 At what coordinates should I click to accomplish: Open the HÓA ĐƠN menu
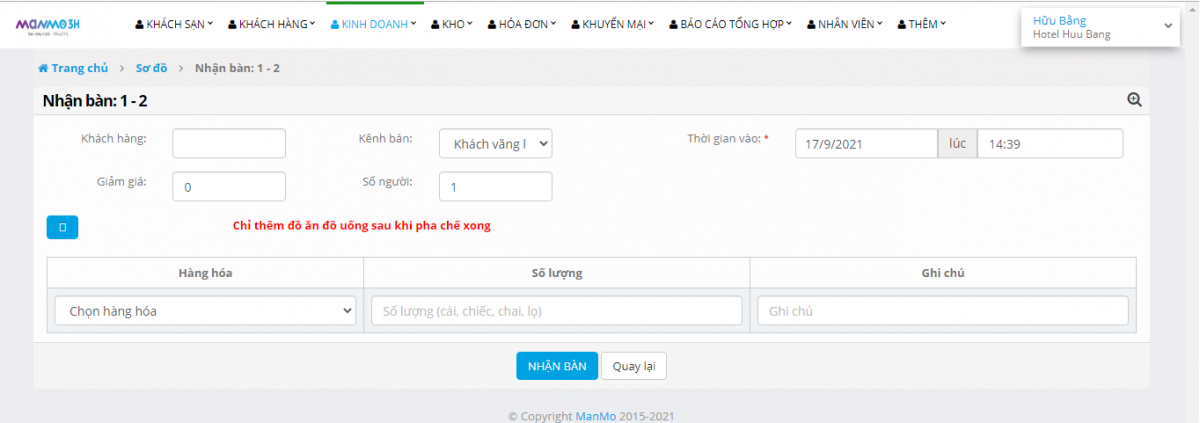[x=521, y=24]
